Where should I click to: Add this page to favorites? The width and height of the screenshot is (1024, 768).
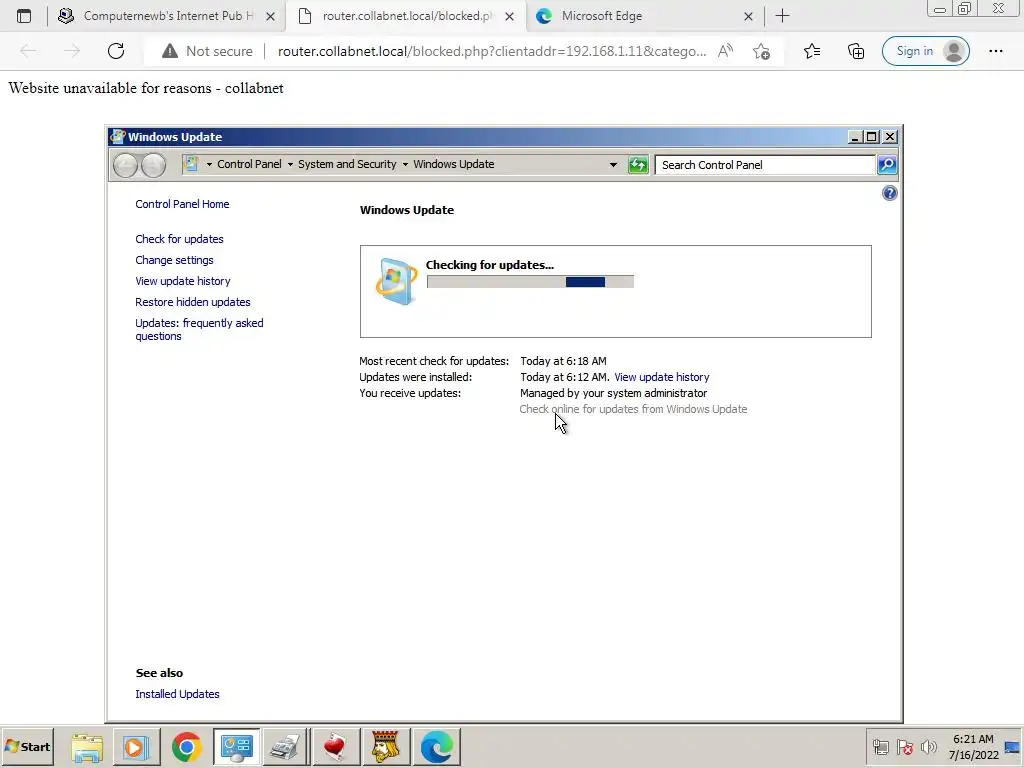tap(761, 51)
